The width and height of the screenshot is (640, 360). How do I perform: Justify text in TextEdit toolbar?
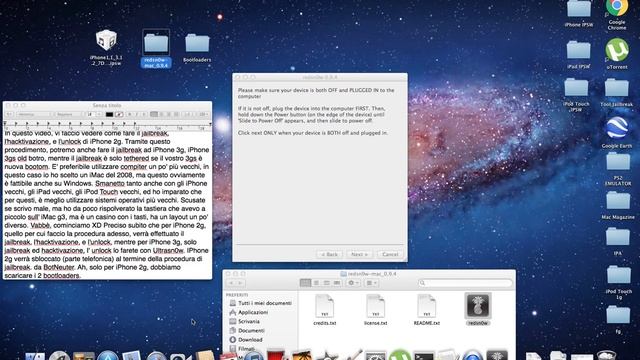[176, 114]
